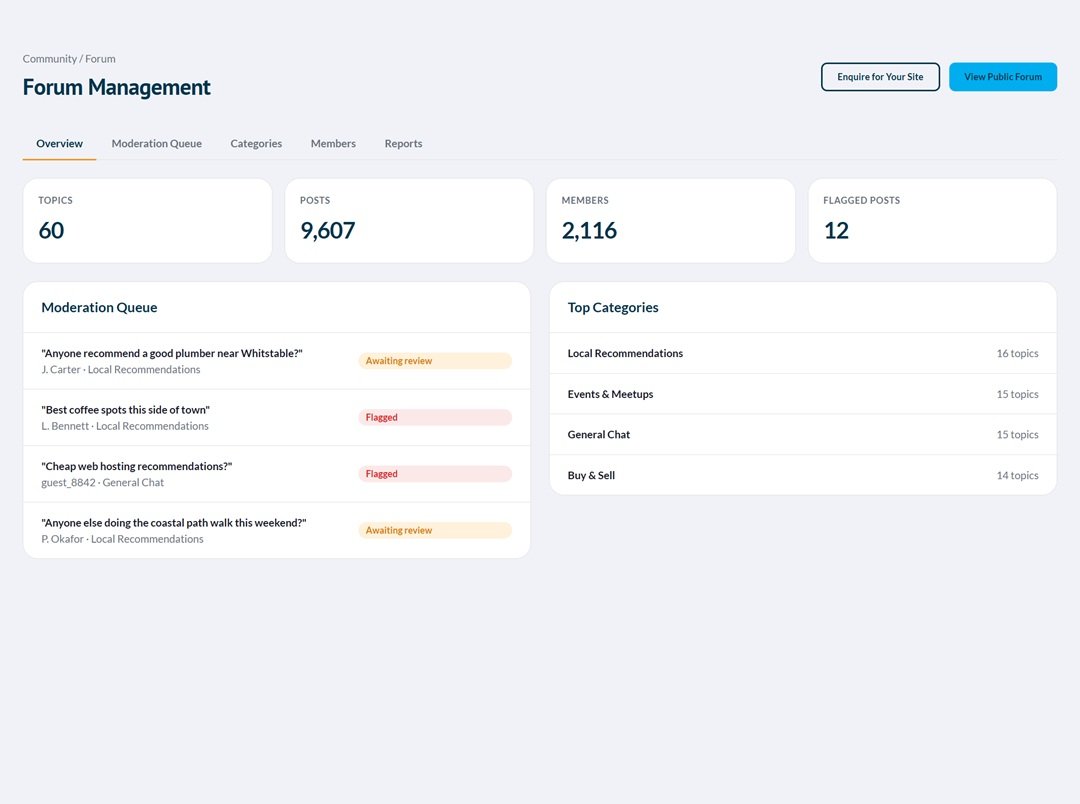Click Awaiting review badge on plumber post
Image resolution: width=1080 pixels, height=804 pixels.
(x=435, y=361)
